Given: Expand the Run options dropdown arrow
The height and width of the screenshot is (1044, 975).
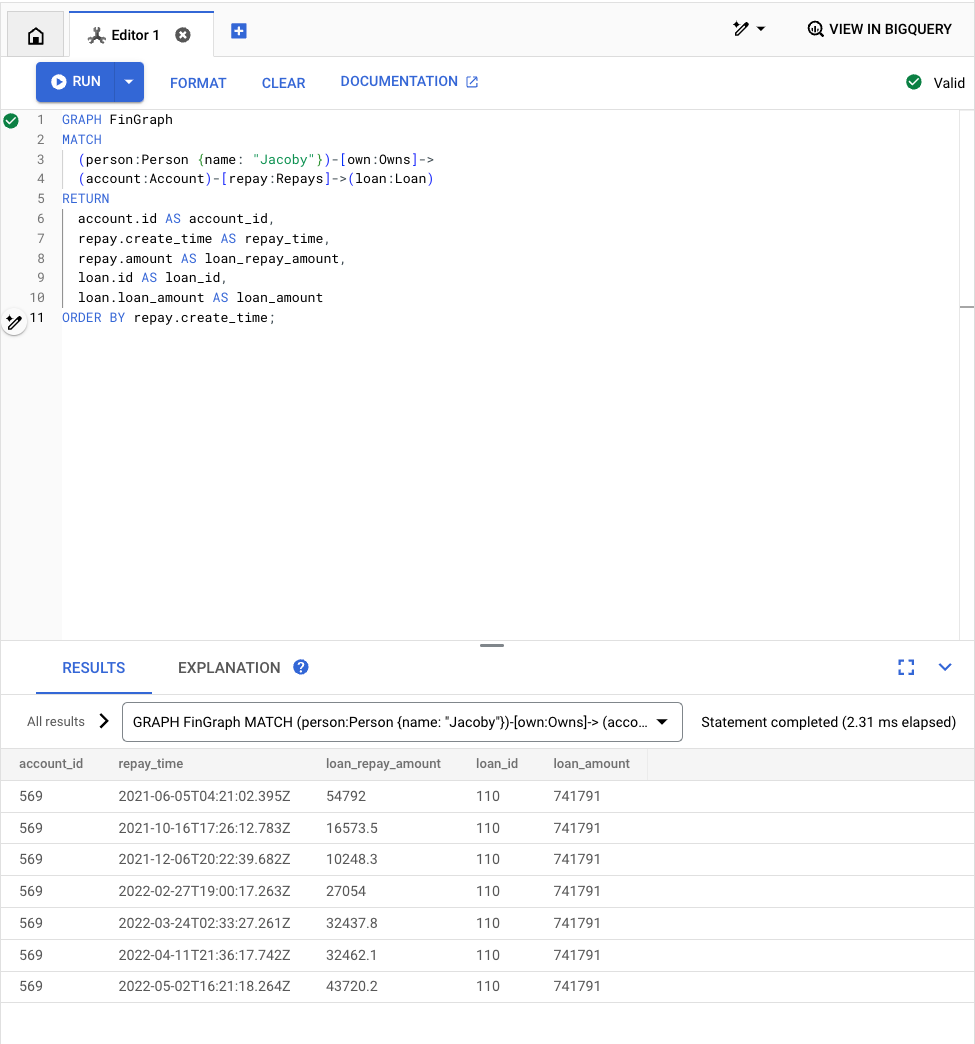Looking at the screenshot, I should click(129, 82).
